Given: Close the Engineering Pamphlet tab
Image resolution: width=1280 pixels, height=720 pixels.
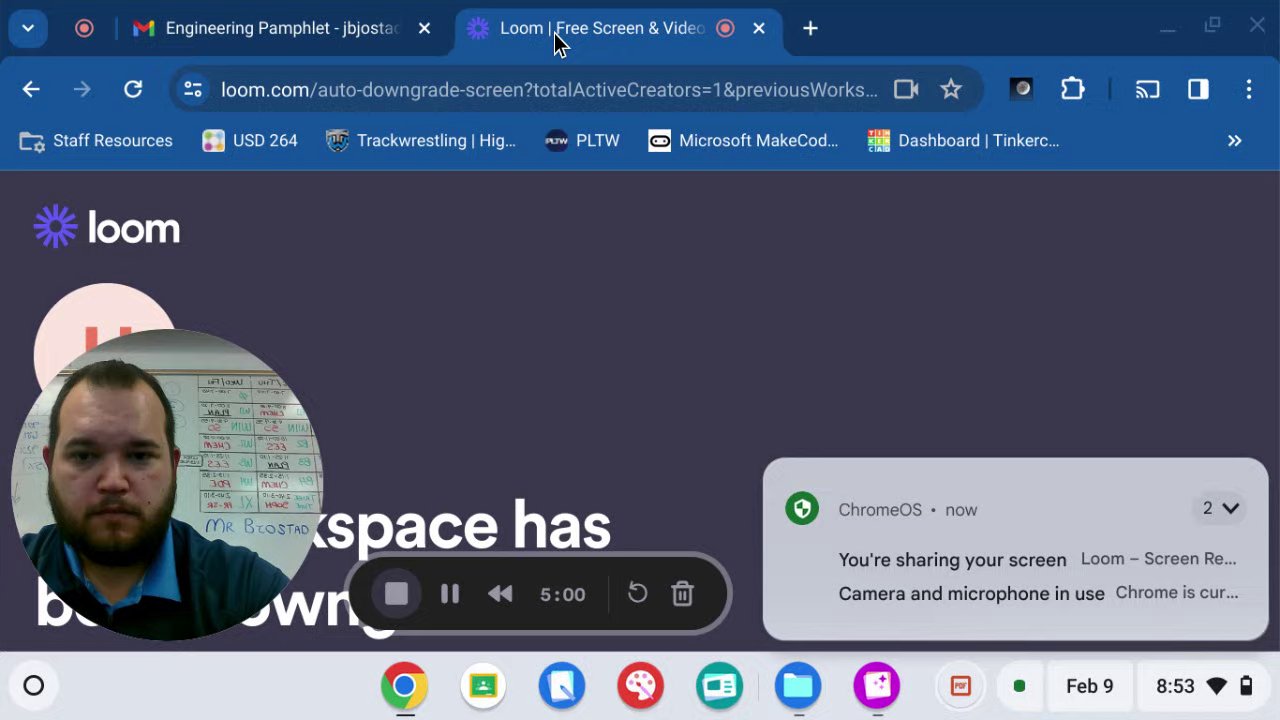Looking at the screenshot, I should pyautogui.click(x=424, y=28).
